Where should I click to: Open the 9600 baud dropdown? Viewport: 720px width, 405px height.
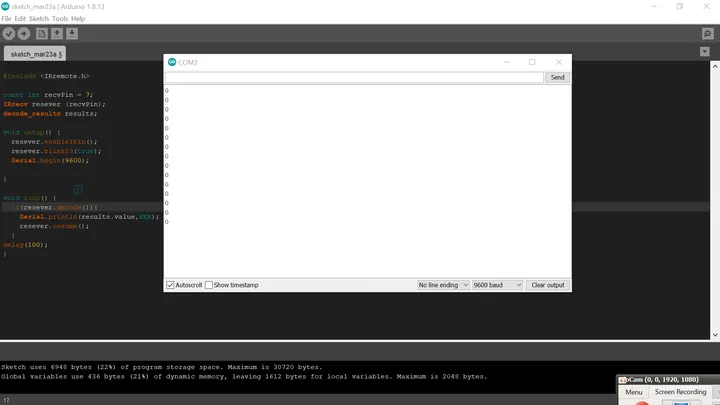click(x=497, y=285)
